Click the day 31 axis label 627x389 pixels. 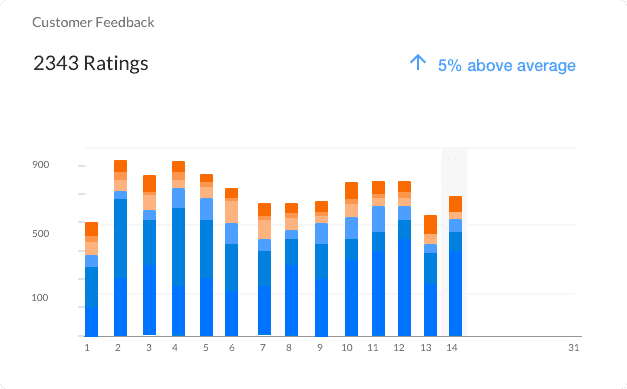pyautogui.click(x=574, y=348)
